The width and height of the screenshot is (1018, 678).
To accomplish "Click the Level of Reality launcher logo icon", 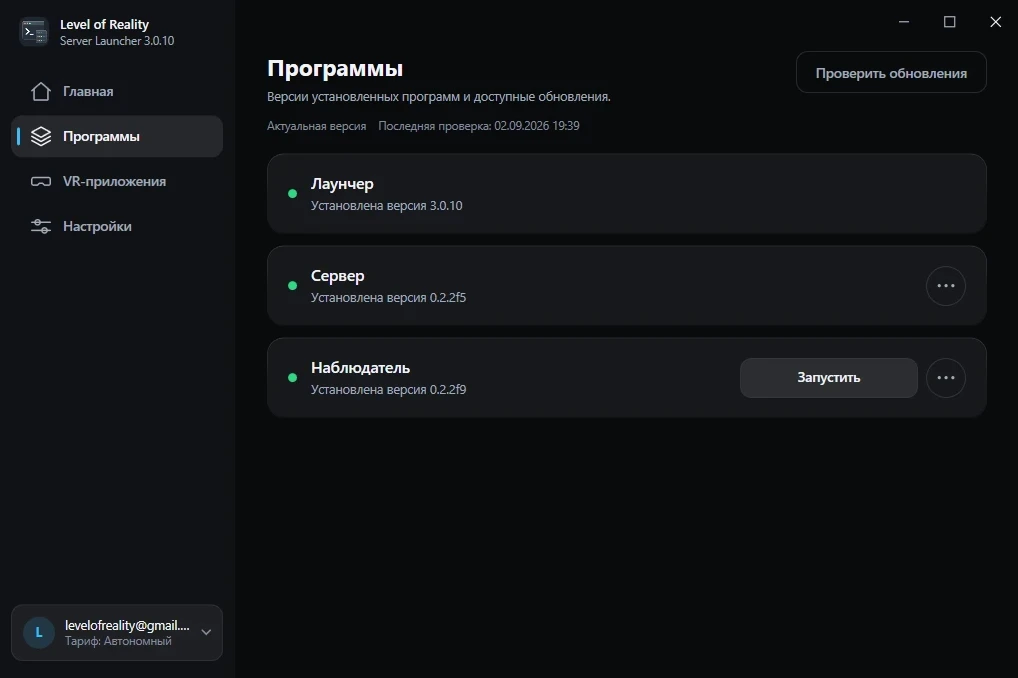I will (x=34, y=32).
